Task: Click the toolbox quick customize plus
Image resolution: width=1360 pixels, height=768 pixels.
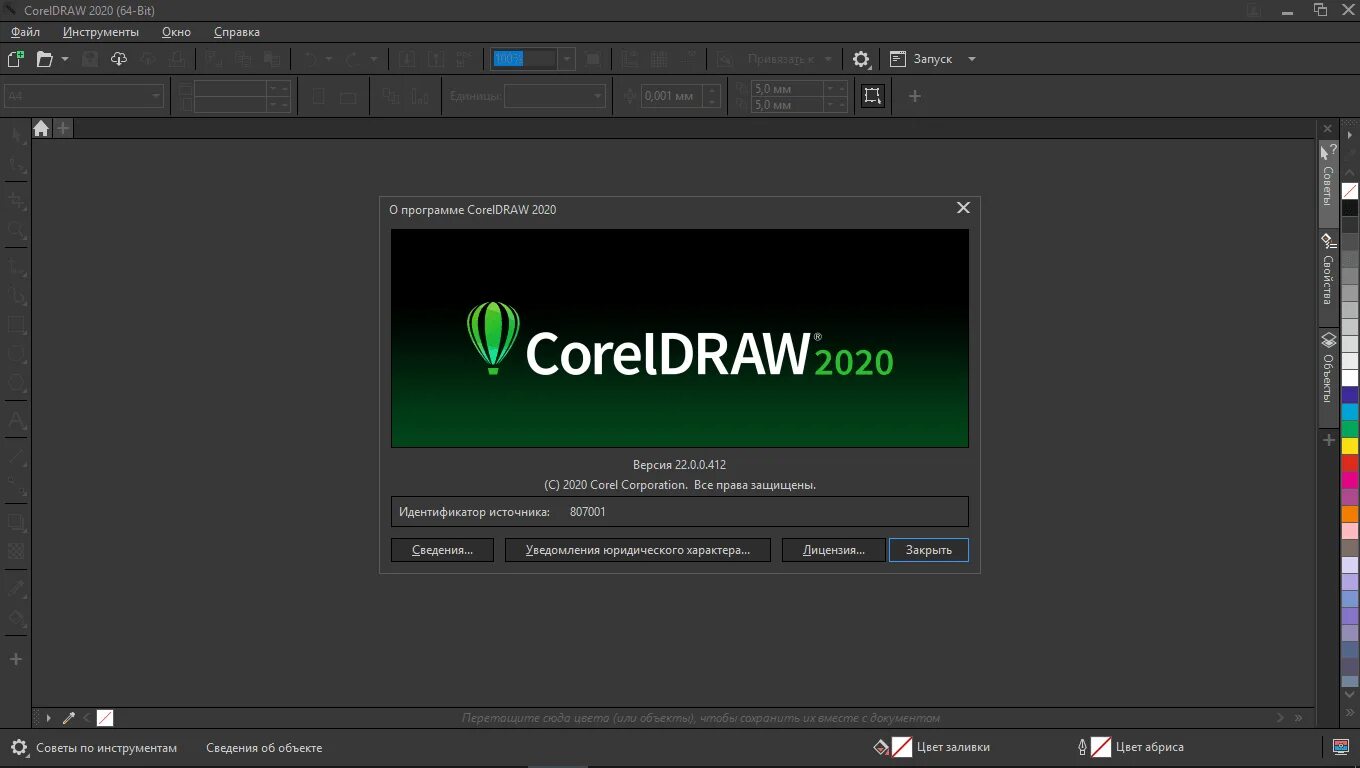Action: click(16, 660)
